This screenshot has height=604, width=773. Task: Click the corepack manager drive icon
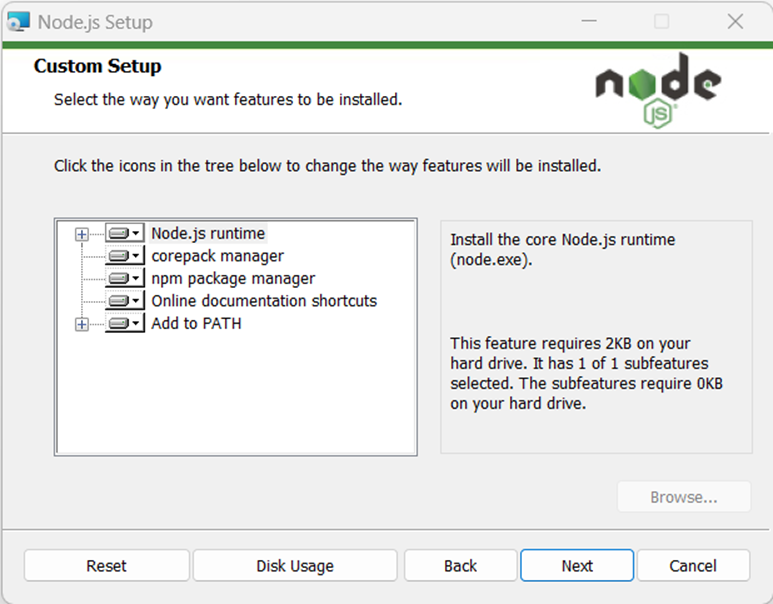click(x=119, y=256)
